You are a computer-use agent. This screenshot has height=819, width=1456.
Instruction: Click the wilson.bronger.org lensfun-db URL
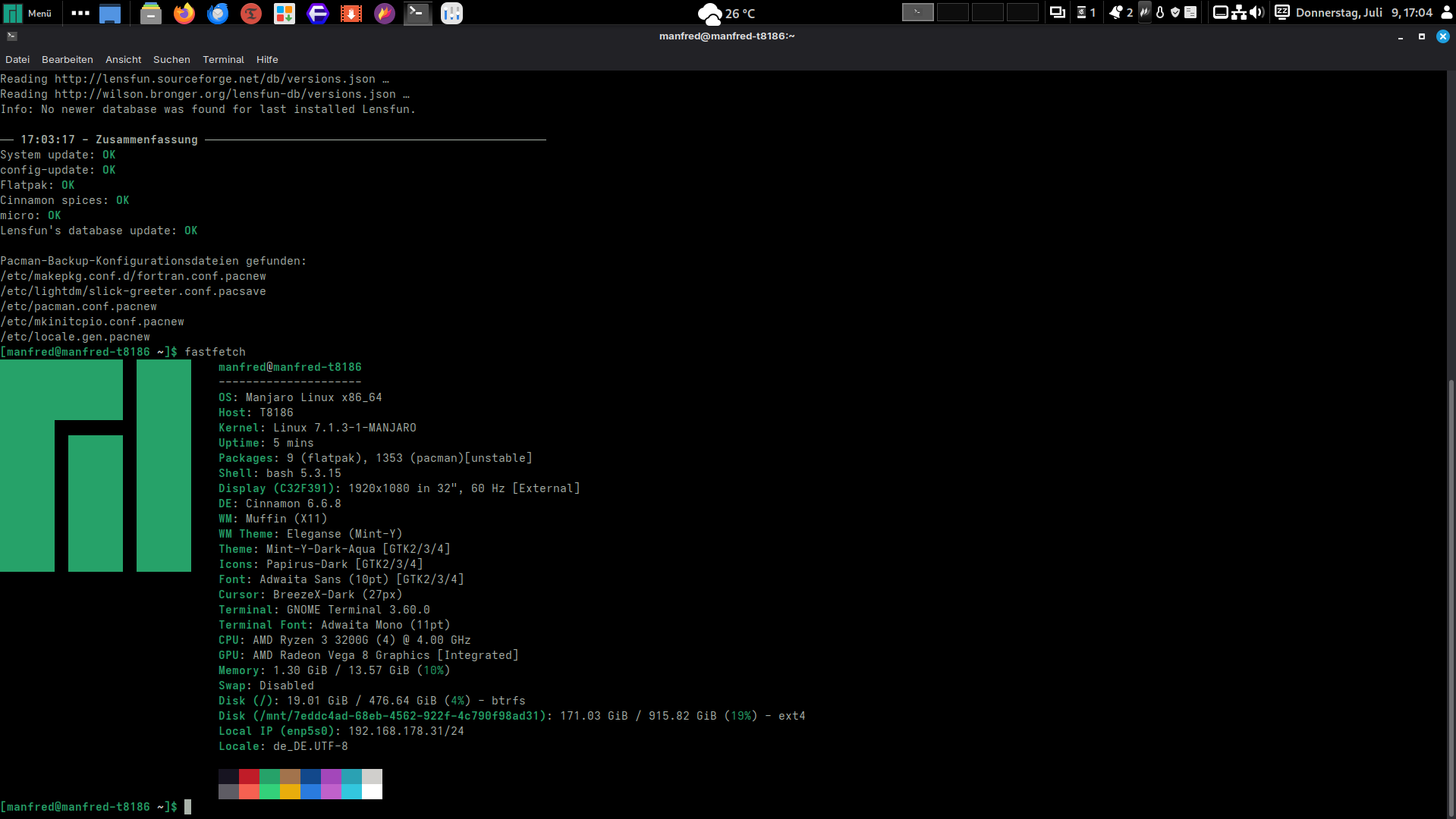(x=225, y=94)
